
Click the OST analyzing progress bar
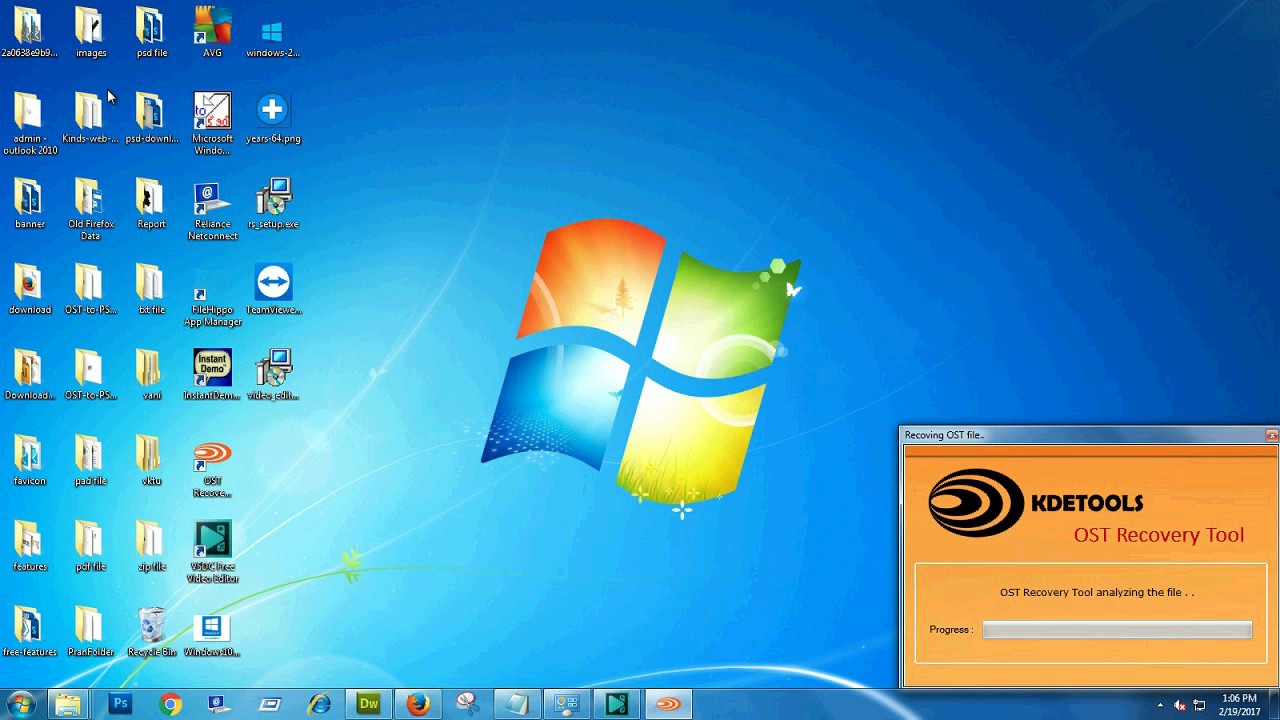tap(1117, 629)
